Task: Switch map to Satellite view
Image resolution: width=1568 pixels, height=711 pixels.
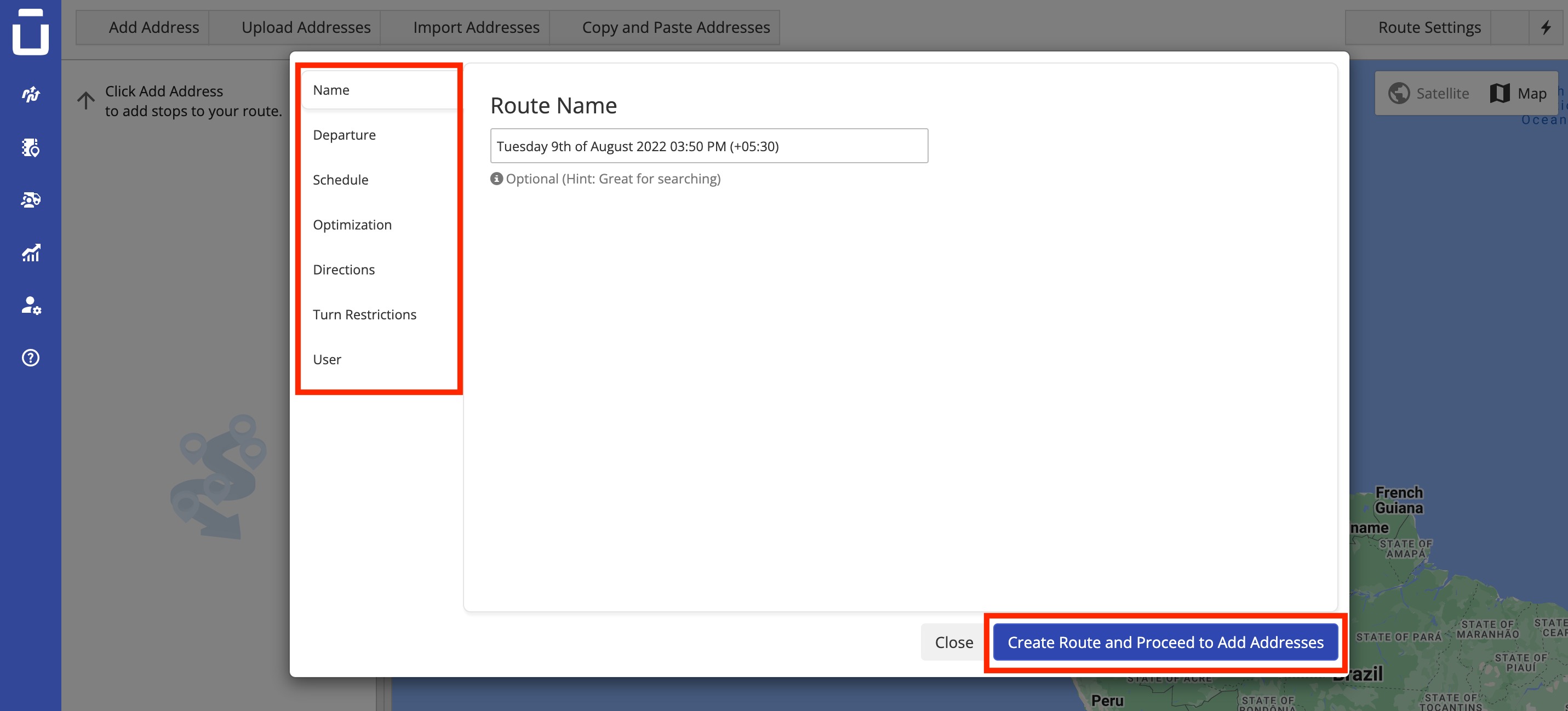Action: click(x=1428, y=93)
